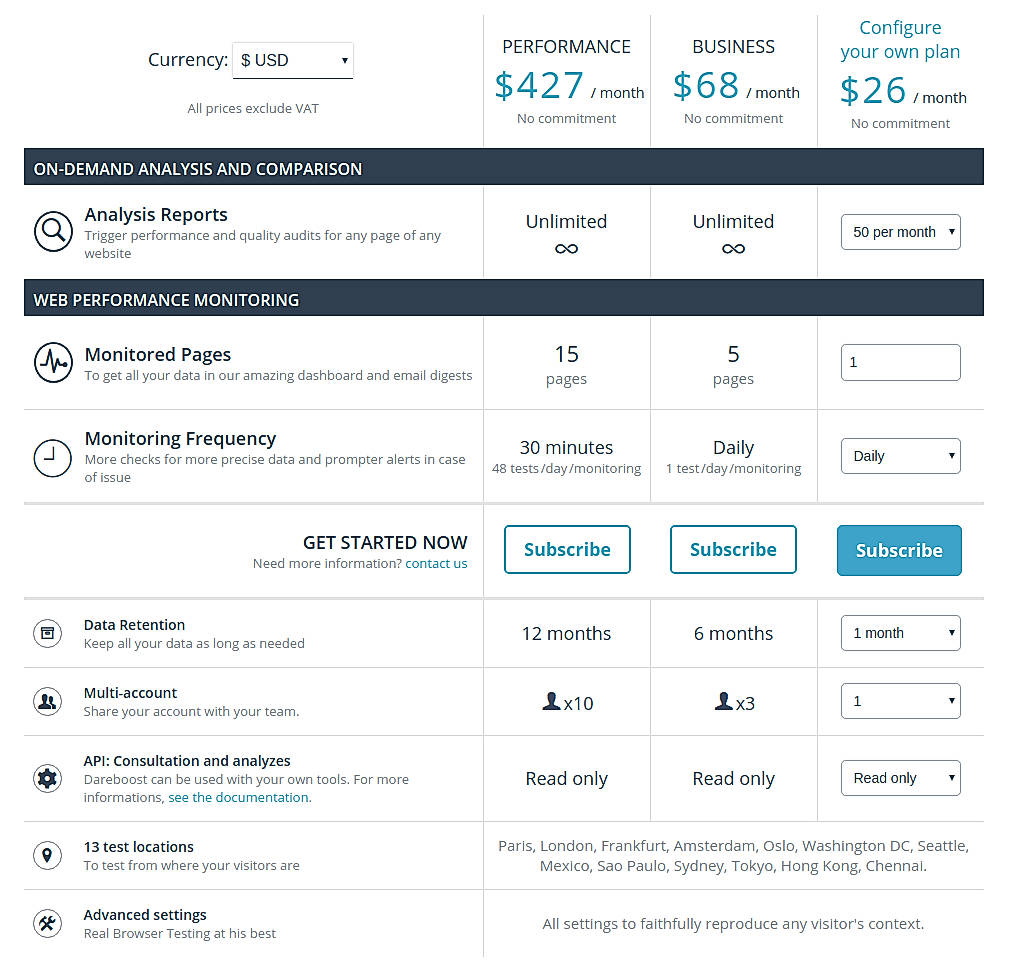Click the test locations map pin icon
The width and height of the screenshot is (1014, 963).
[x=47, y=855]
